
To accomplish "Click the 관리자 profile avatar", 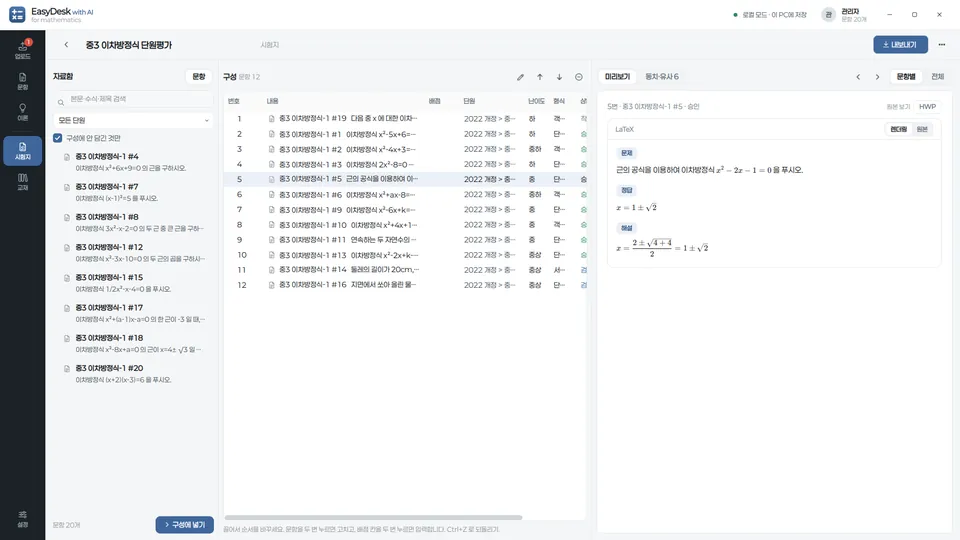I will pyautogui.click(x=828, y=15).
